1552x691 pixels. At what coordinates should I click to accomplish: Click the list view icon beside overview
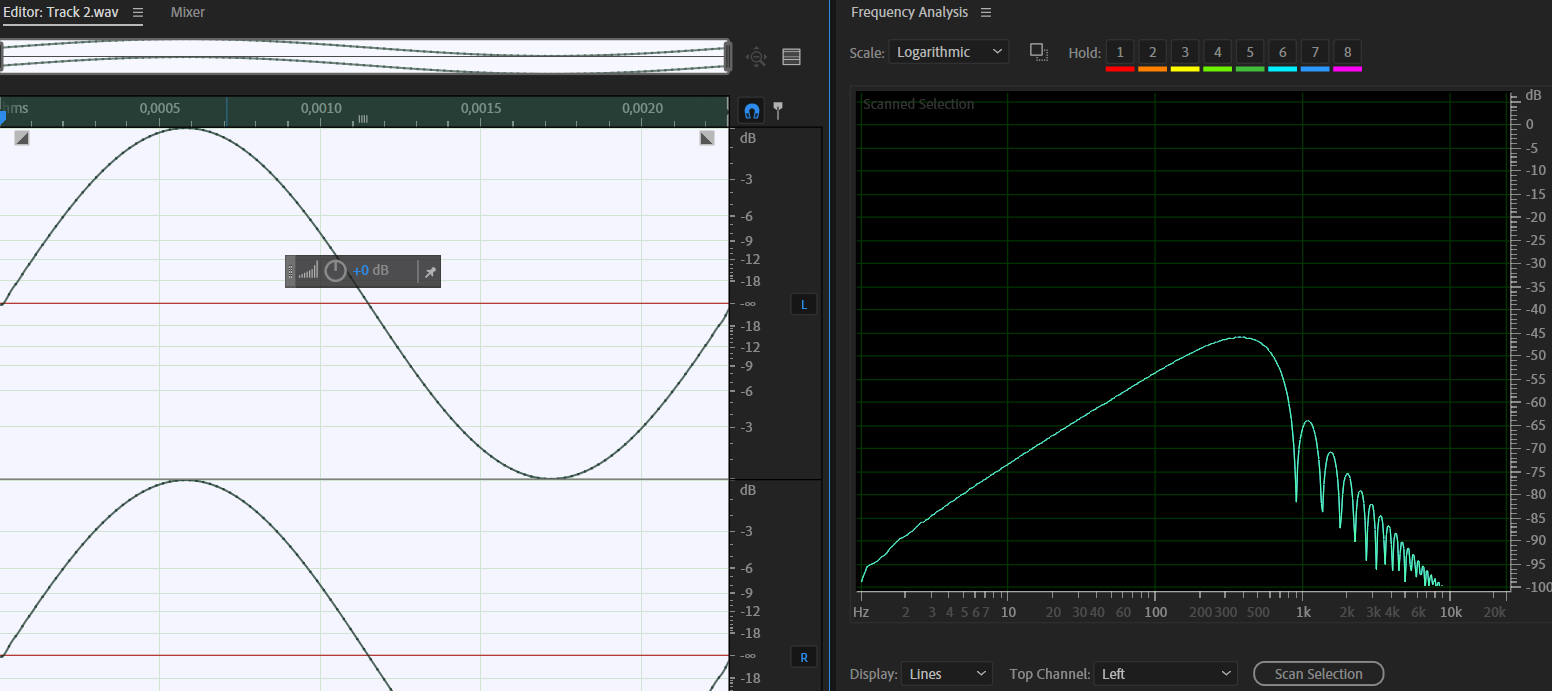pos(791,57)
